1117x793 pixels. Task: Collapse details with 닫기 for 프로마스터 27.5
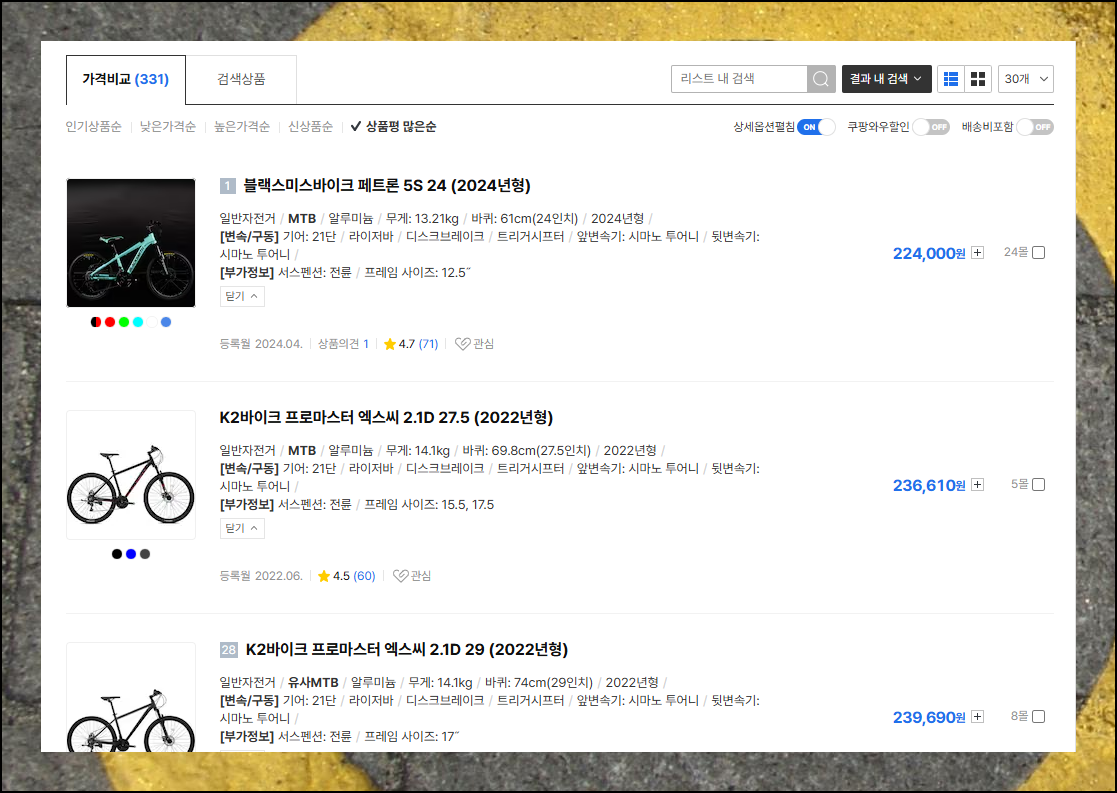(x=242, y=528)
